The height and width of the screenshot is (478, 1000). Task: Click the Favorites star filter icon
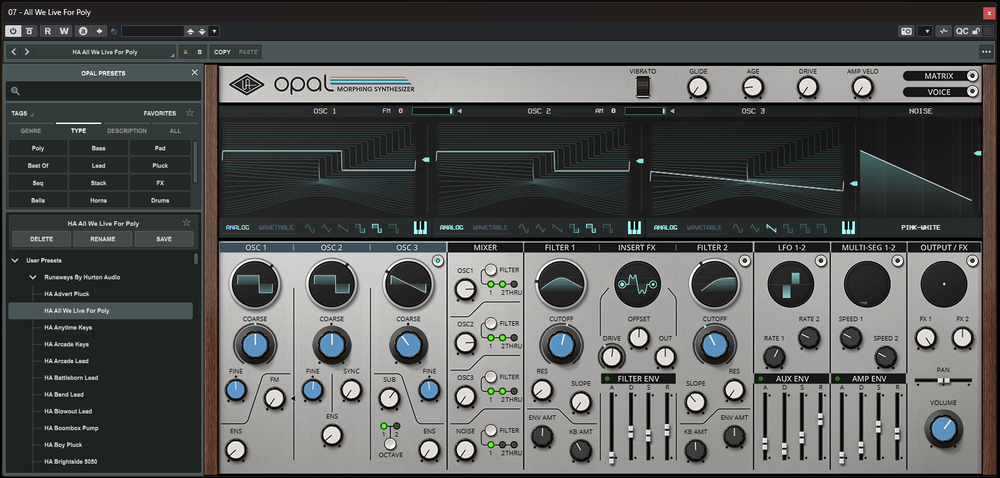189,113
